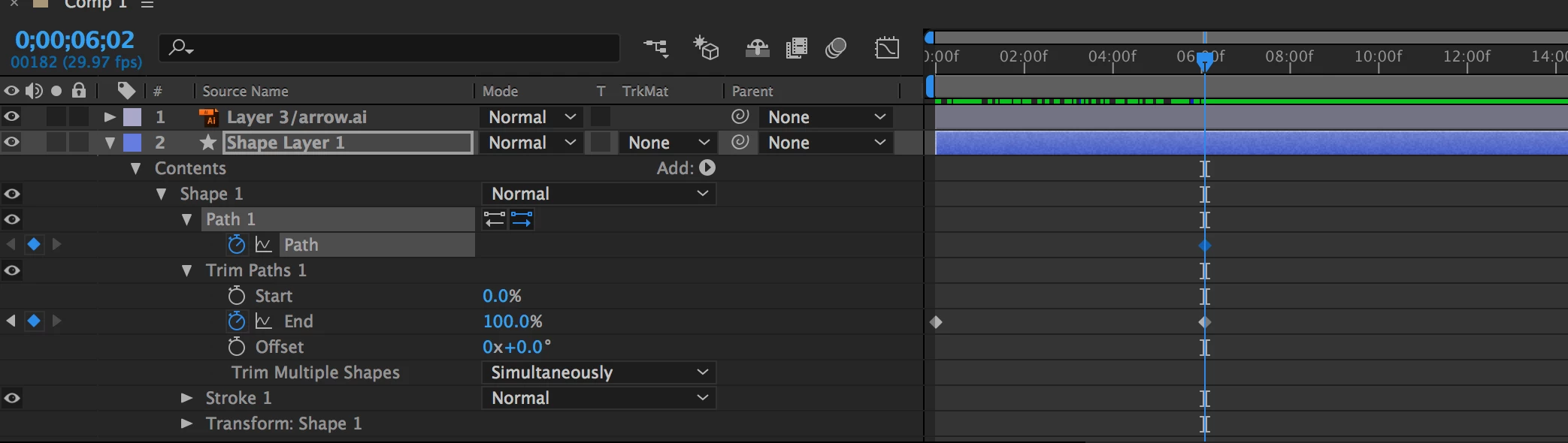Viewport: 1568px width, 443px height.
Task: Click the Start value 0.0%
Action: [501, 296]
